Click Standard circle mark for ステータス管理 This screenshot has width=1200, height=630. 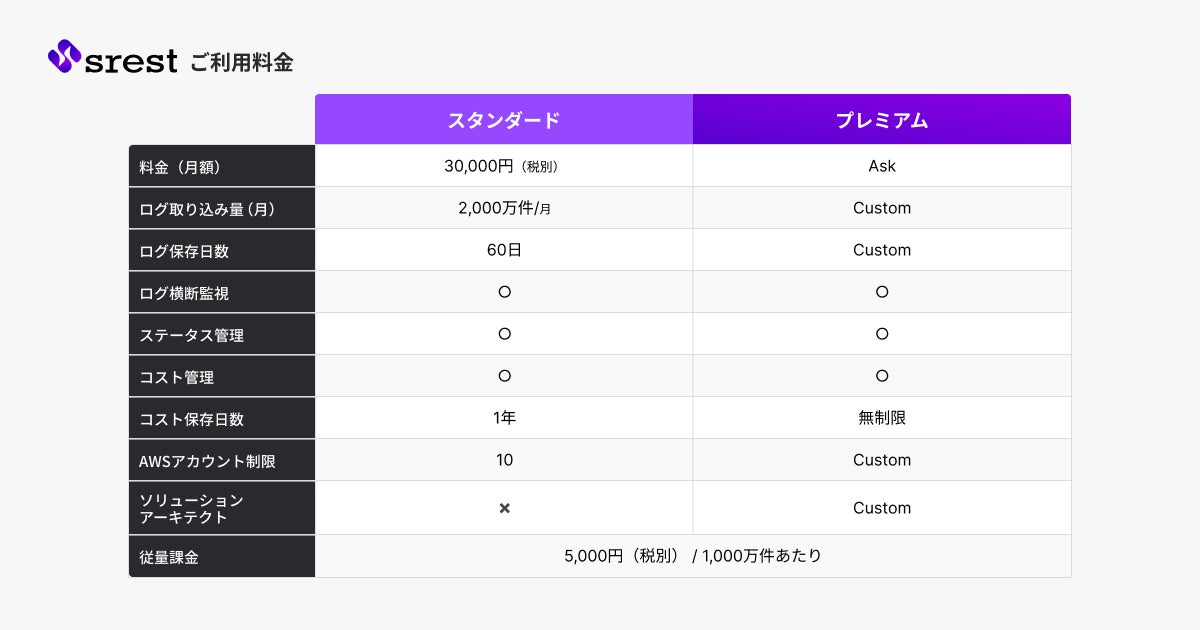(505, 334)
